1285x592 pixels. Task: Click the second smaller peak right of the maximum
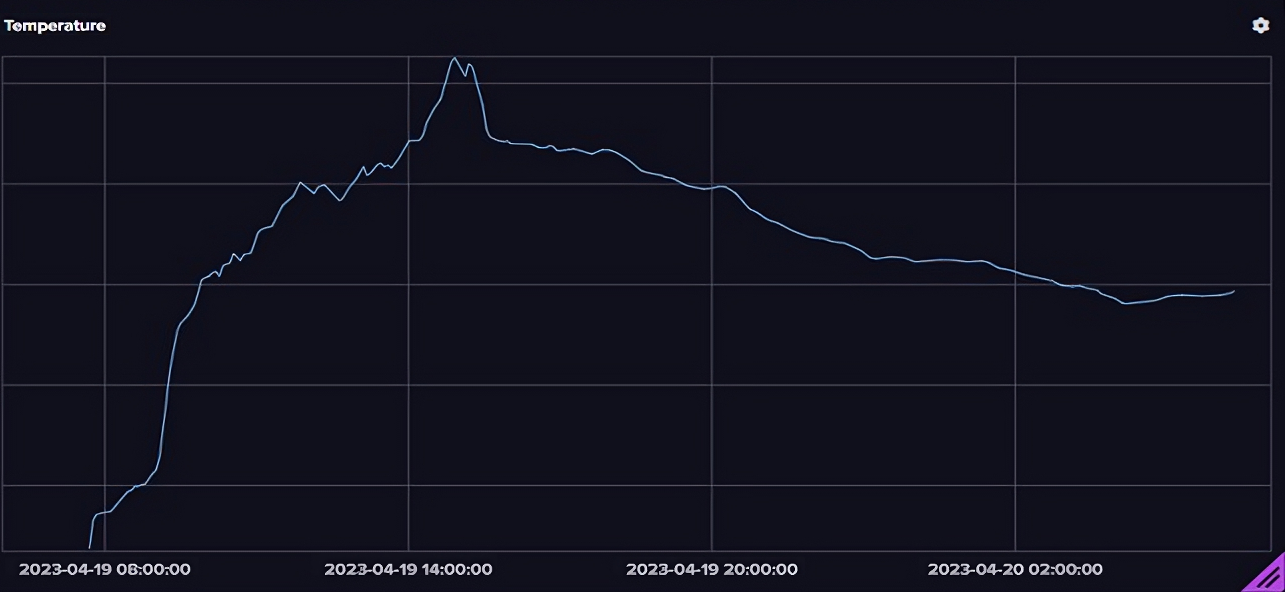[469, 65]
